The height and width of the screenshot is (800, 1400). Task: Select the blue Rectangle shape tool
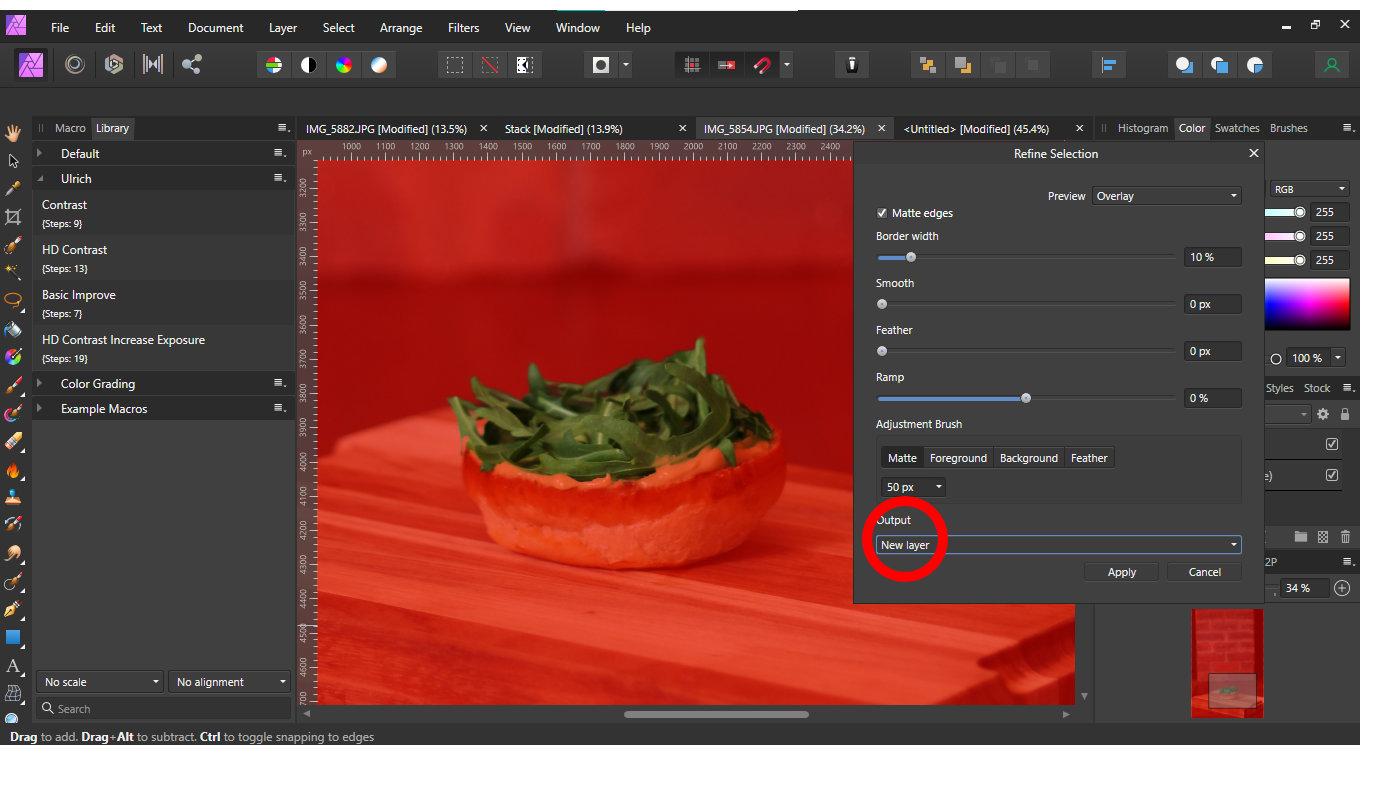tap(13, 637)
